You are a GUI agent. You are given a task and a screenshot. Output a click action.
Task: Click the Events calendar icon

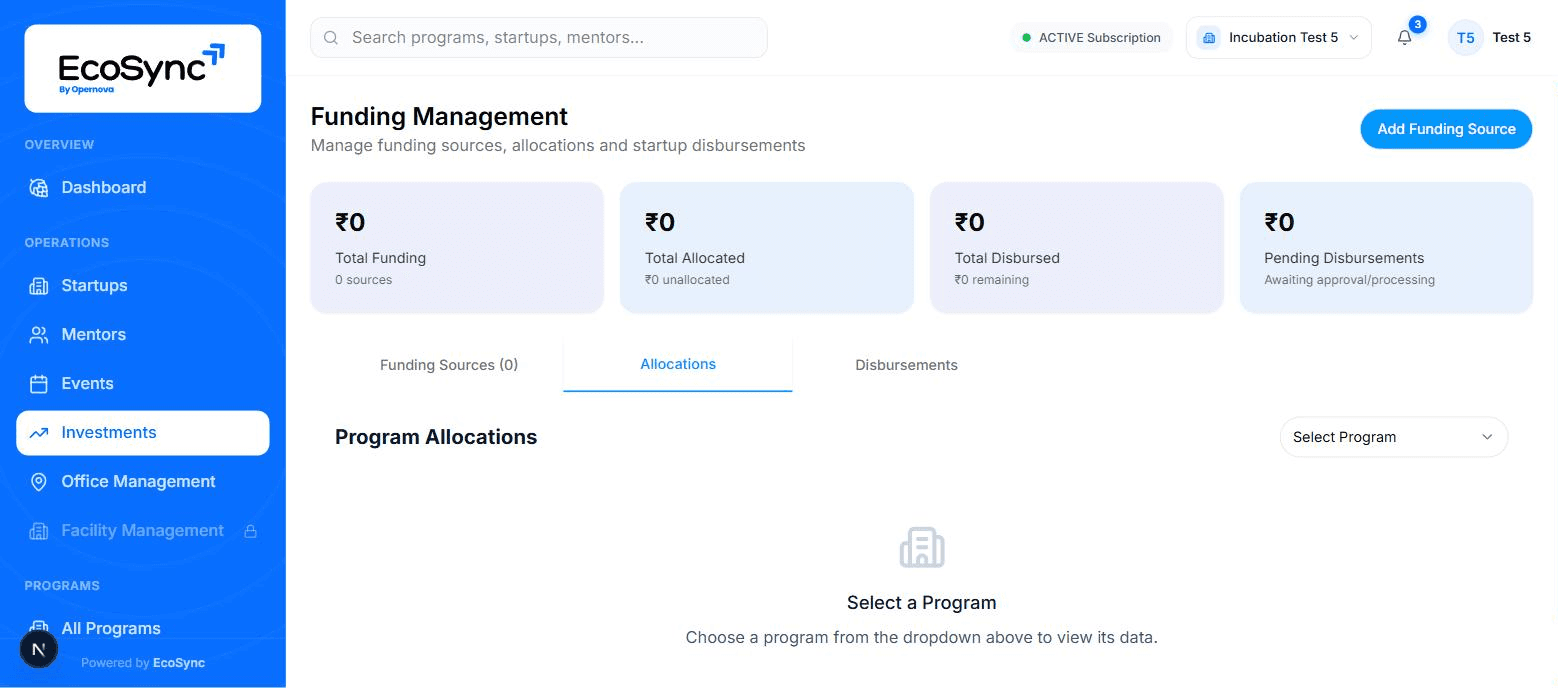39,384
